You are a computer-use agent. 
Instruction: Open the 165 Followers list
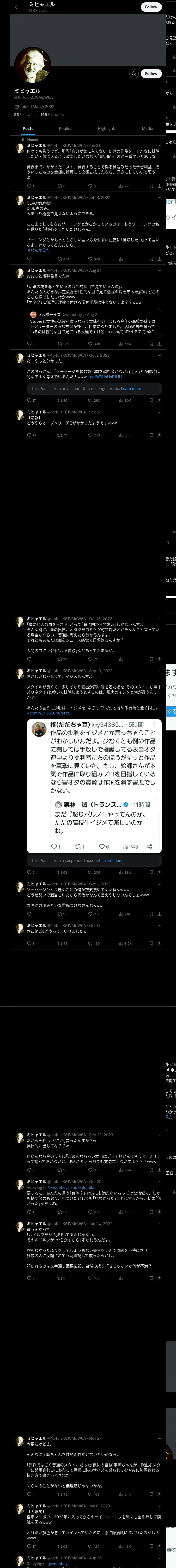click(52, 114)
